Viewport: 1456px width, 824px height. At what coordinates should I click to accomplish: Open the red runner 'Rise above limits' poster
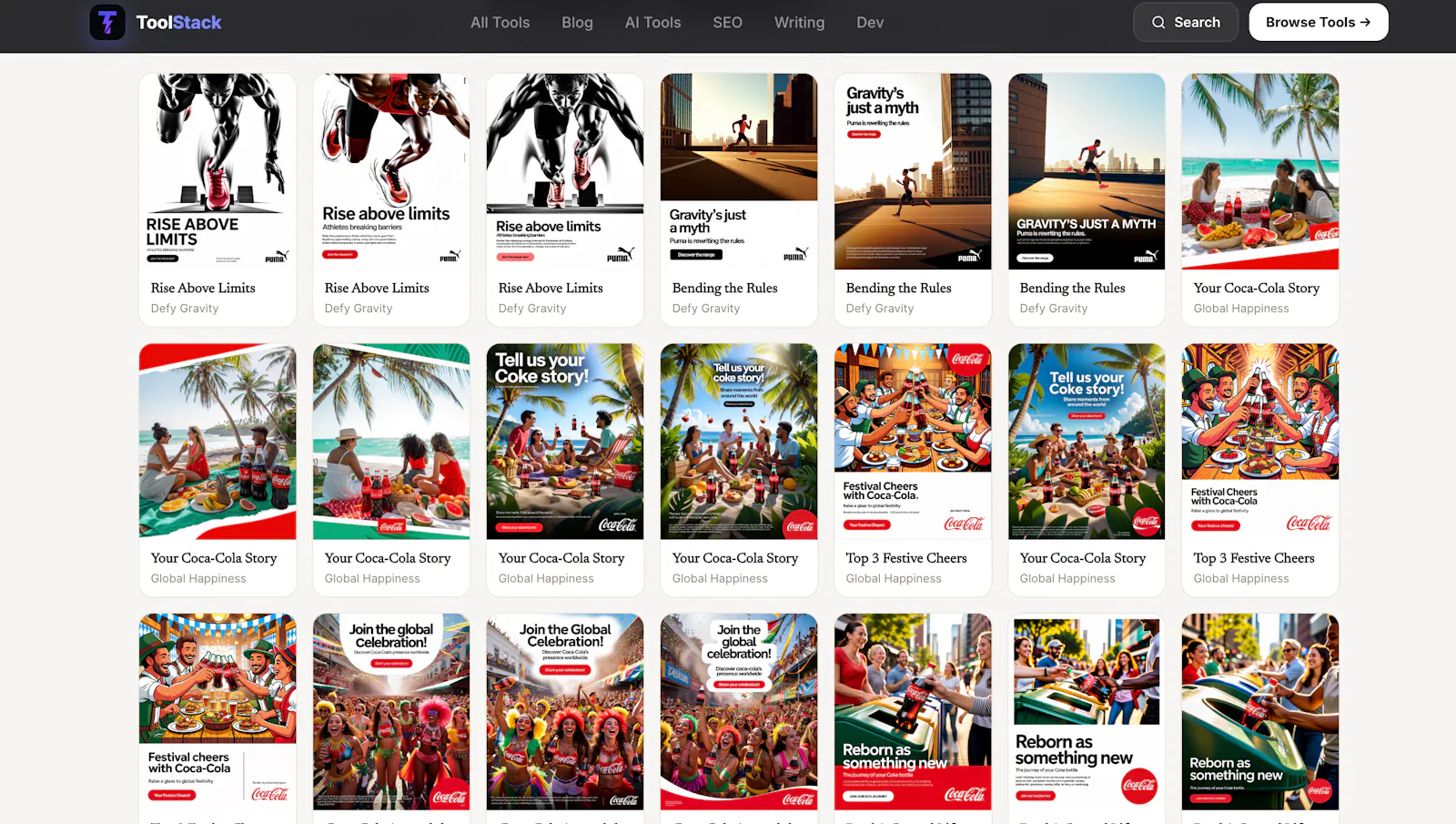tap(391, 171)
